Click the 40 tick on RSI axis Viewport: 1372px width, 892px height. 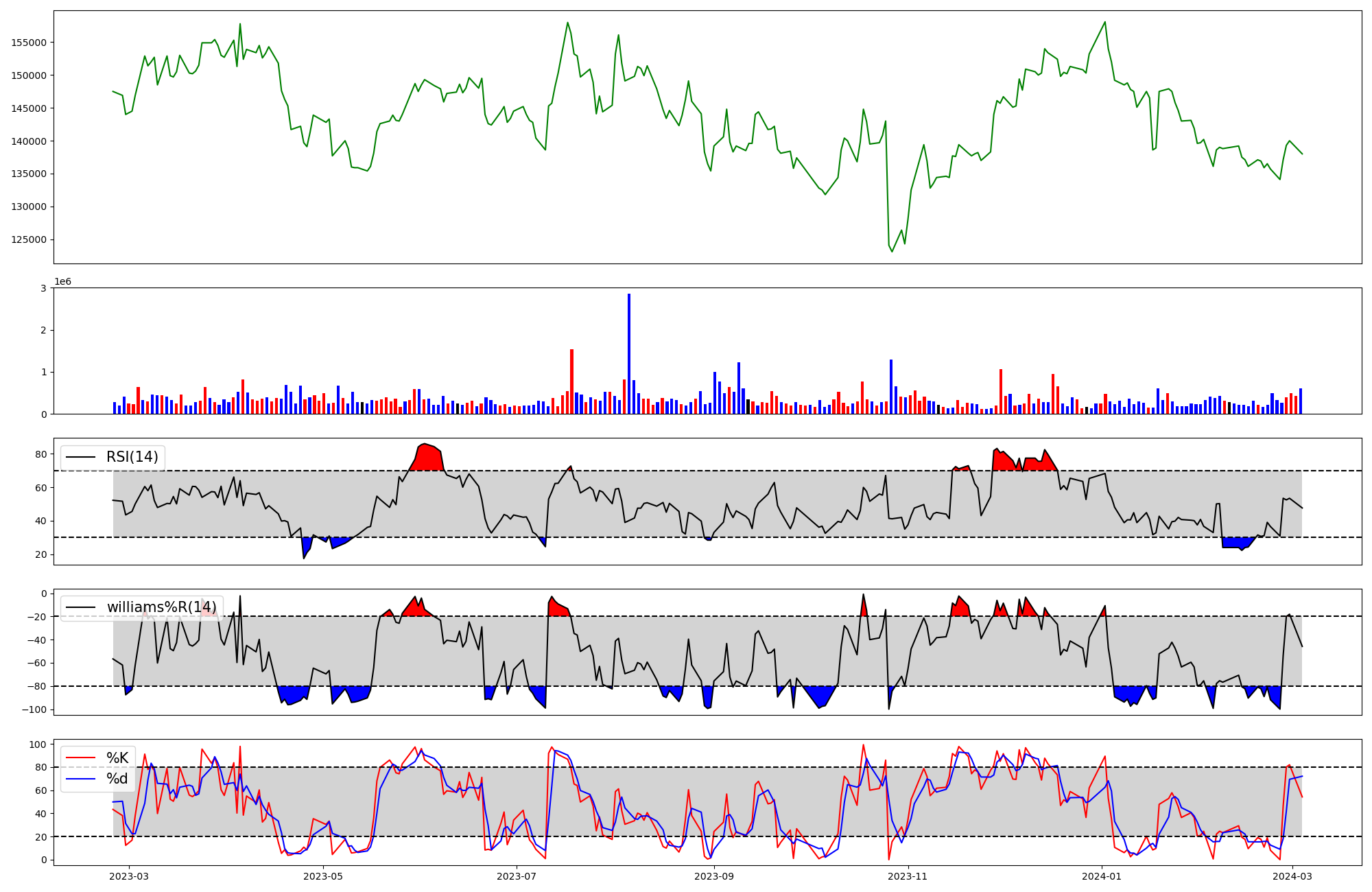click(x=41, y=521)
